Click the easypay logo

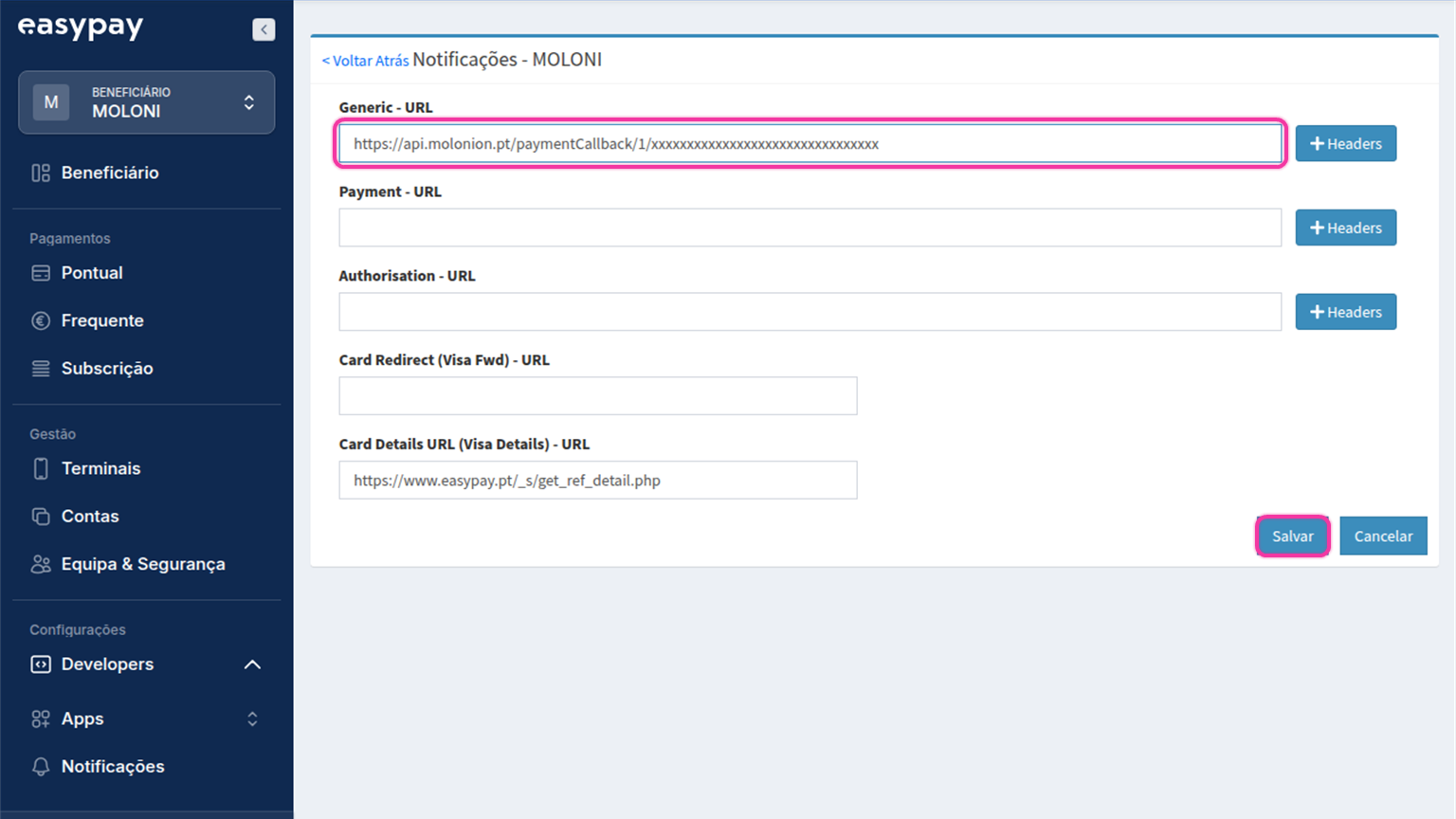pos(81,27)
